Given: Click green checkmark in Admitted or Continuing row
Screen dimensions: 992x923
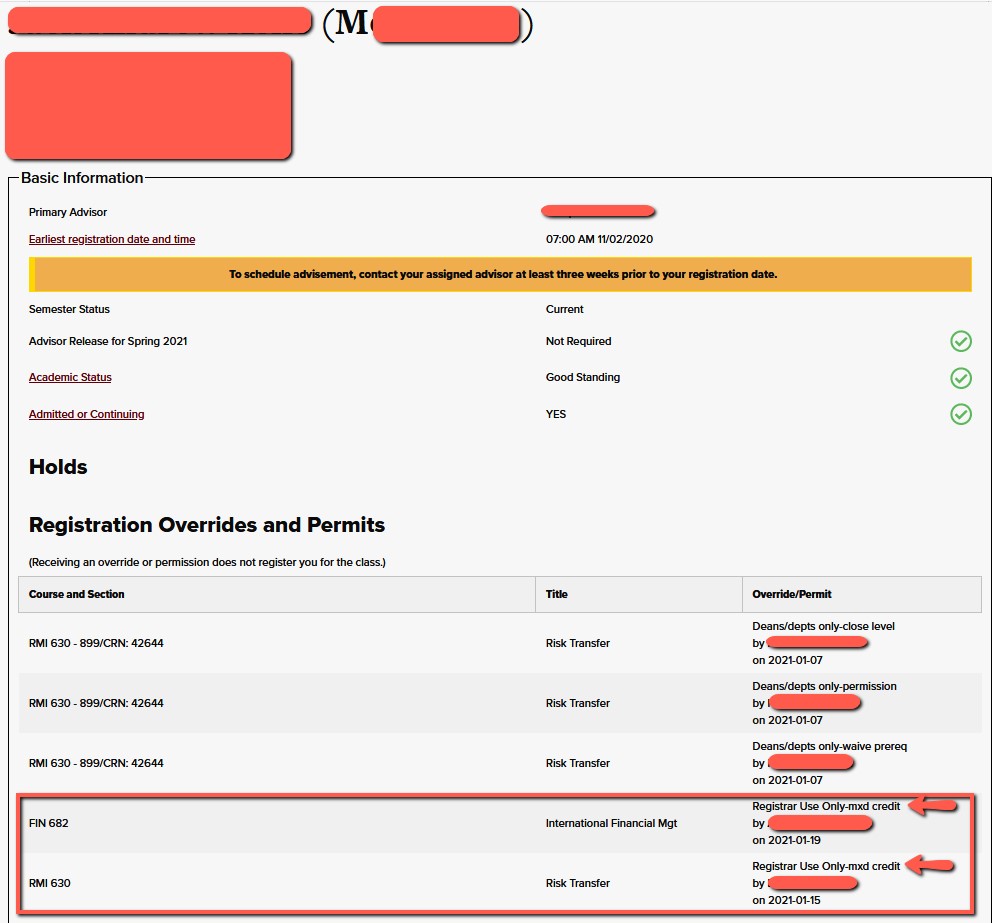Looking at the screenshot, I should (960, 414).
